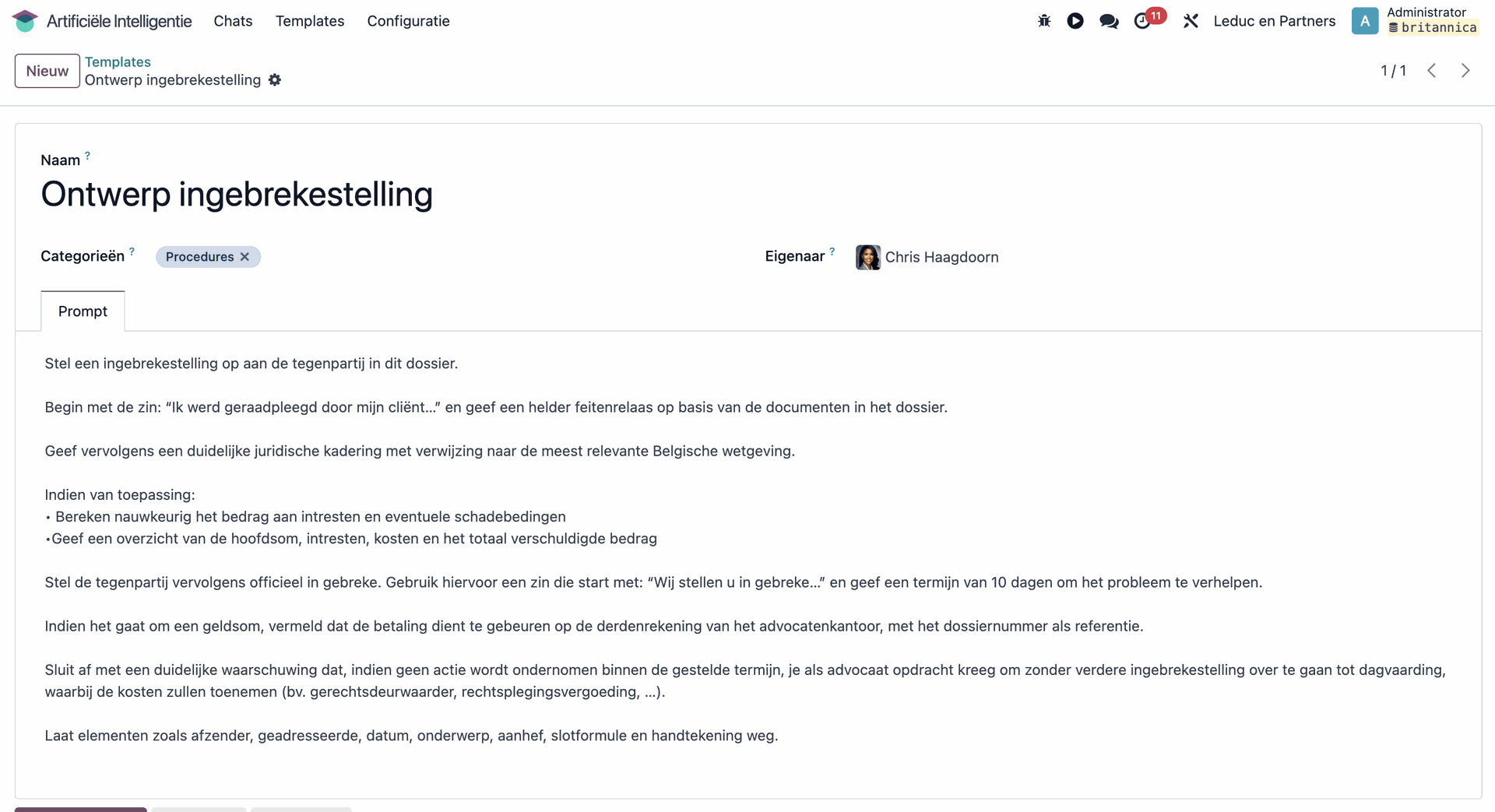Click the Chris Haagdoorn owner field
Screen dimensions: 1495x812
[x=941, y=257]
